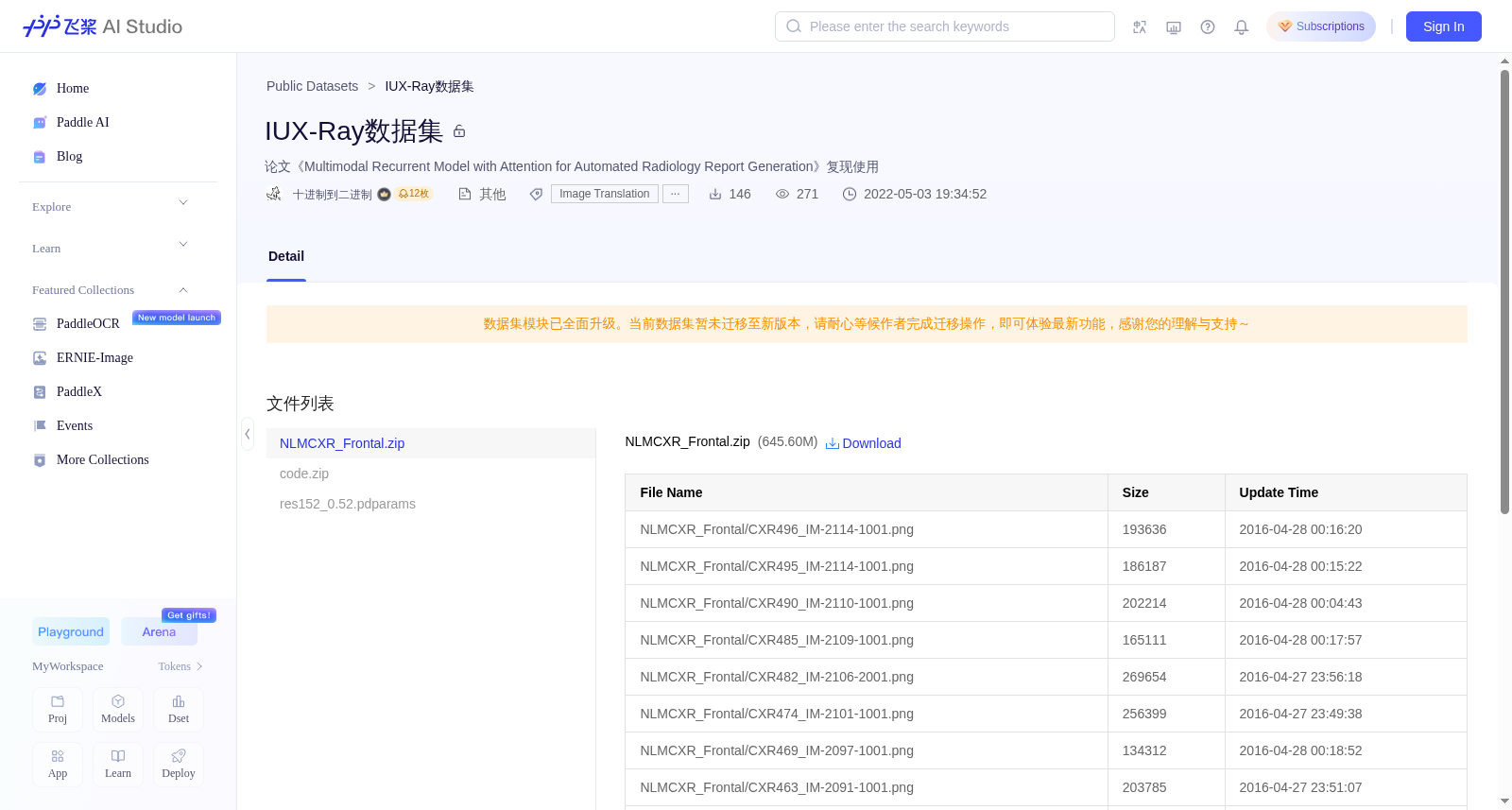
Task: Open the Dset workspace tile
Action: click(x=179, y=710)
